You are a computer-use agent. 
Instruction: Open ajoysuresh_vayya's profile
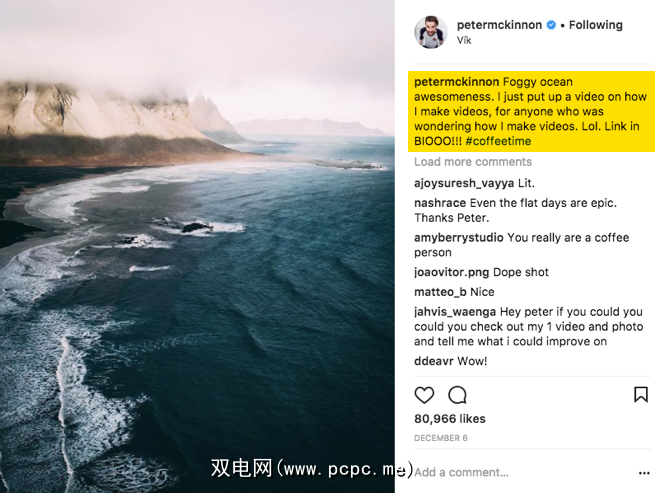click(x=464, y=183)
